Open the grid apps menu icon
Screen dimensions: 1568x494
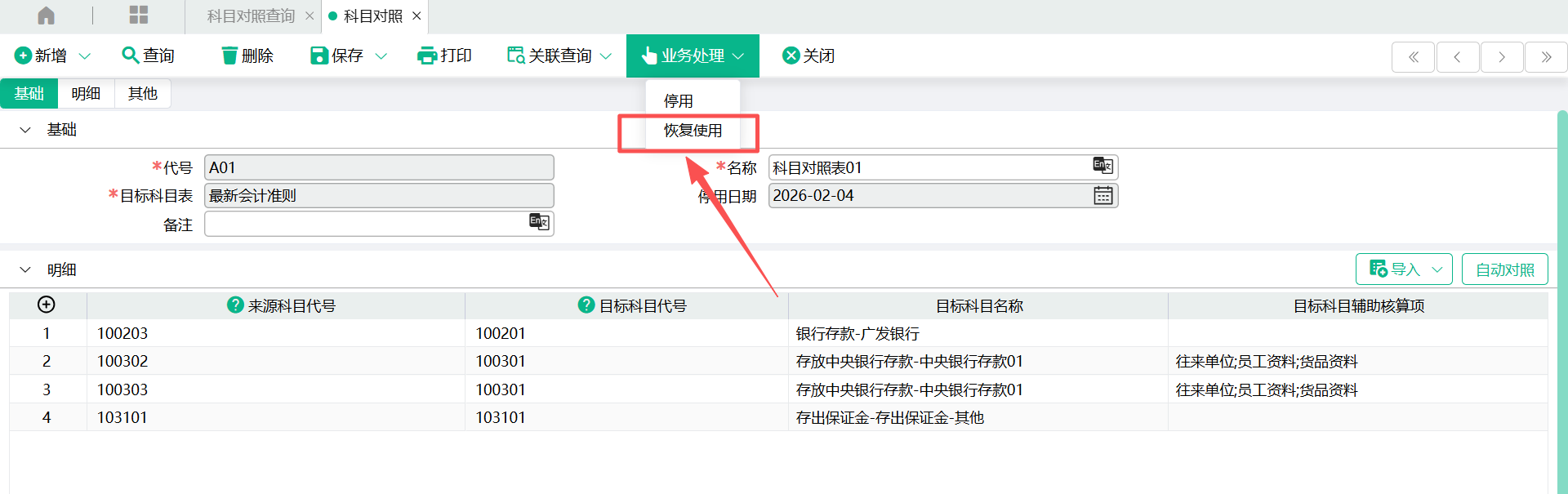[139, 16]
